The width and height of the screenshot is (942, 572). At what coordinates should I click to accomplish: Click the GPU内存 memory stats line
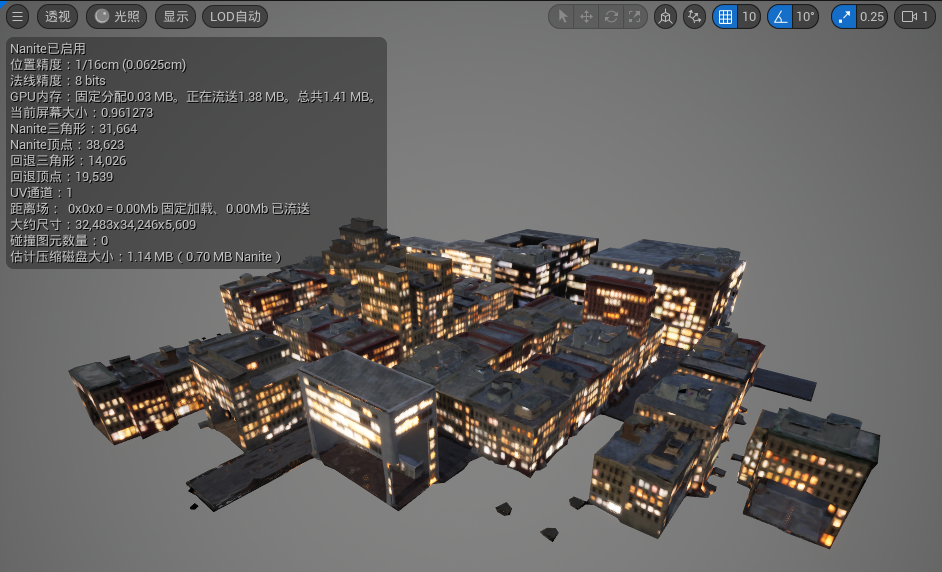pyautogui.click(x=194, y=97)
